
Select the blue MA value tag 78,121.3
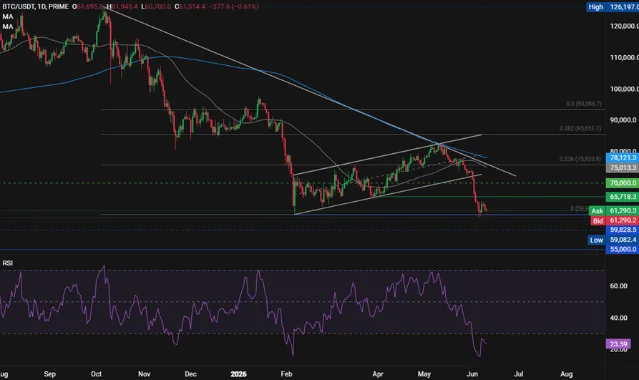tap(623, 157)
